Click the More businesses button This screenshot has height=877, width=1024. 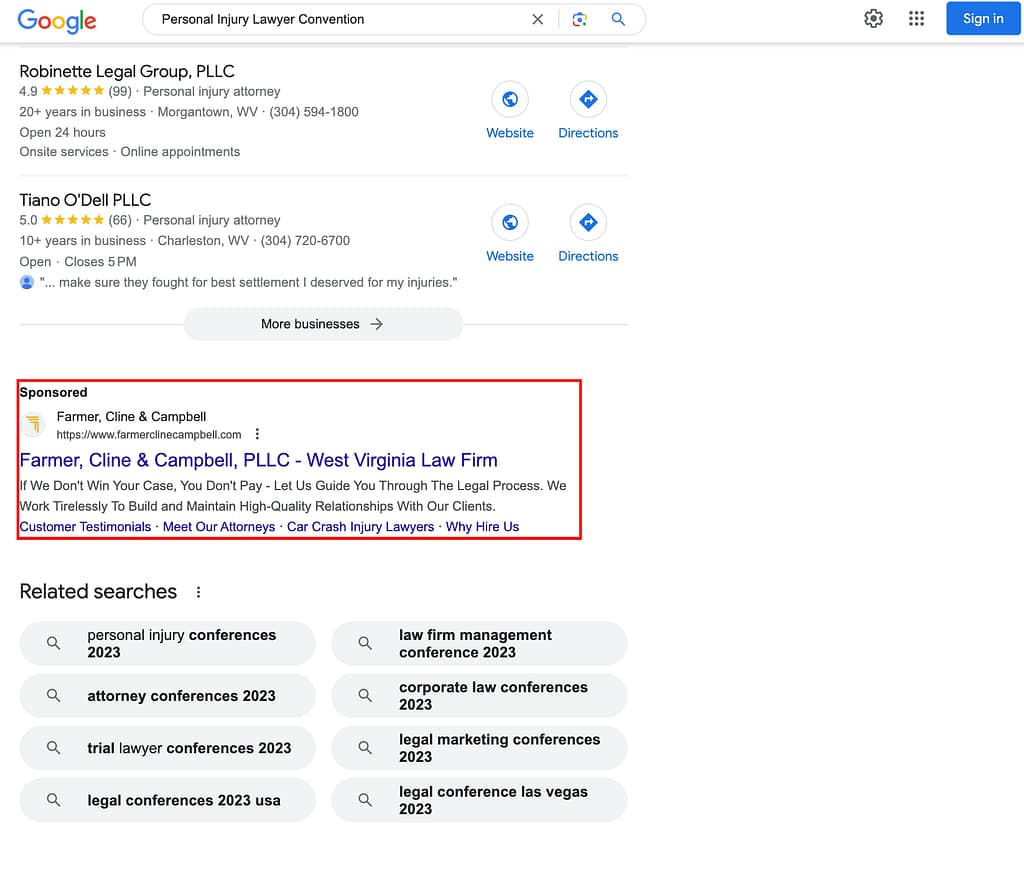323,324
